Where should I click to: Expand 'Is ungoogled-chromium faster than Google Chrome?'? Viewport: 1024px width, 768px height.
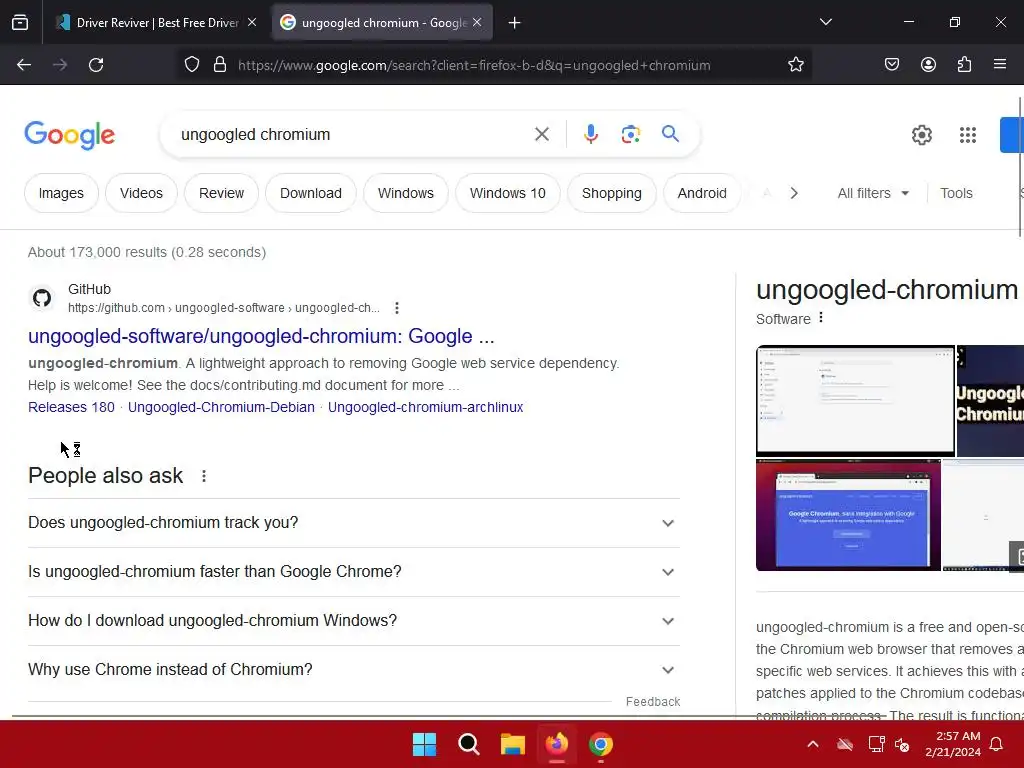pos(354,572)
